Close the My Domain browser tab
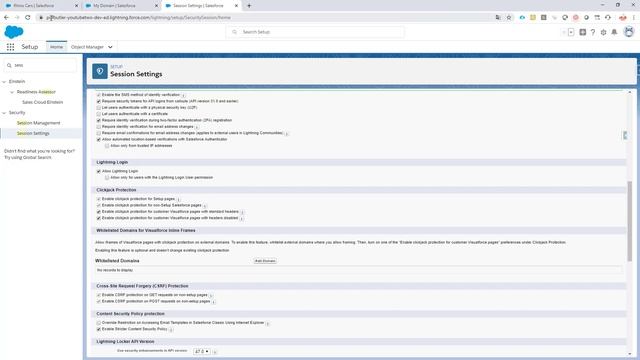The height and width of the screenshot is (360, 640). point(156,6)
